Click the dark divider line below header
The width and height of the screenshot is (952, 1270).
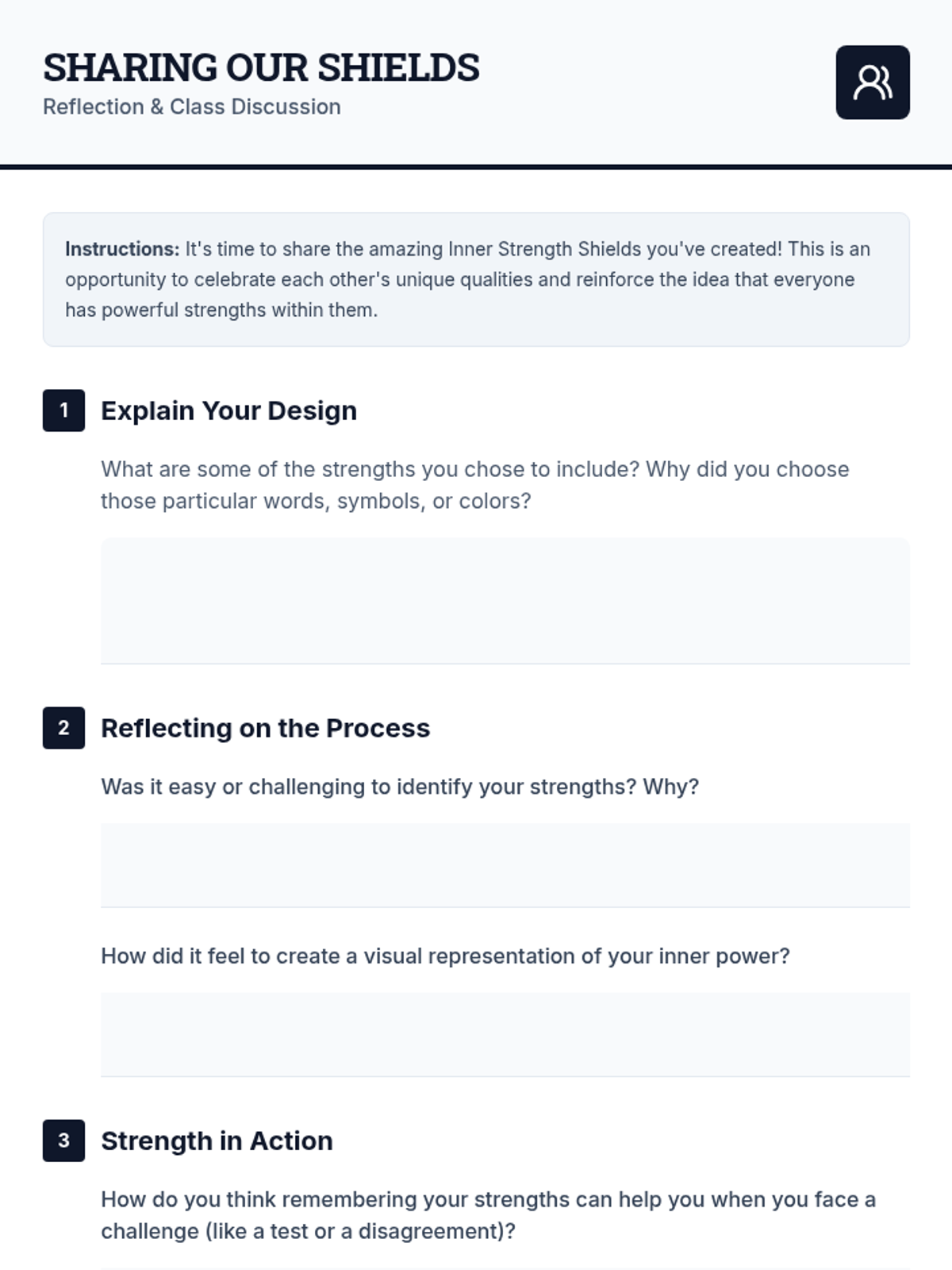[x=476, y=167]
